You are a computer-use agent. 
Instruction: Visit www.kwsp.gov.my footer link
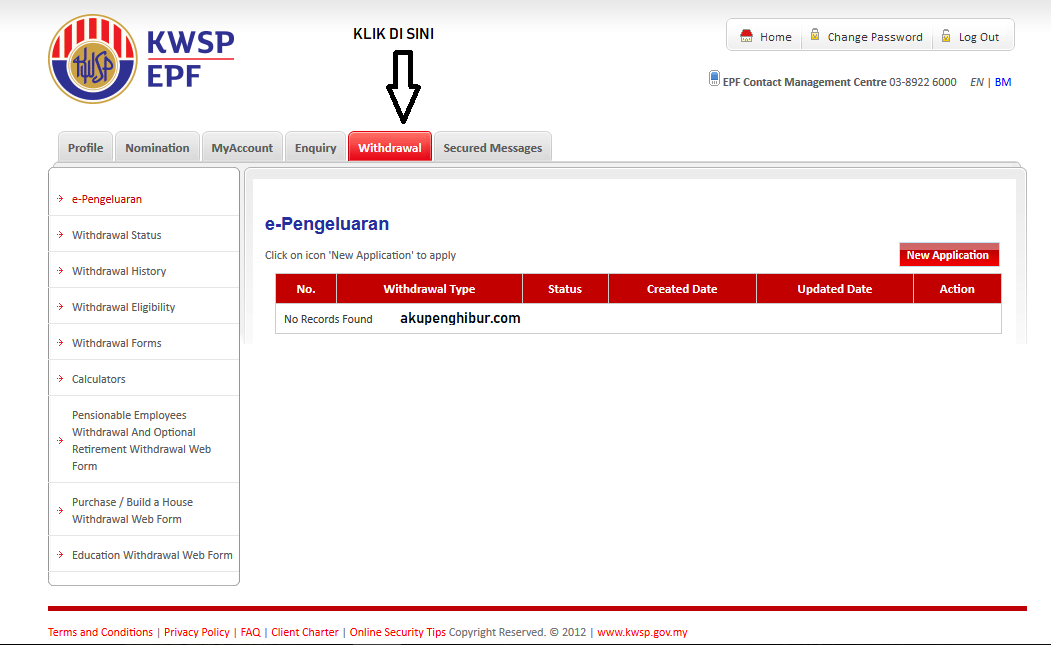coord(642,632)
